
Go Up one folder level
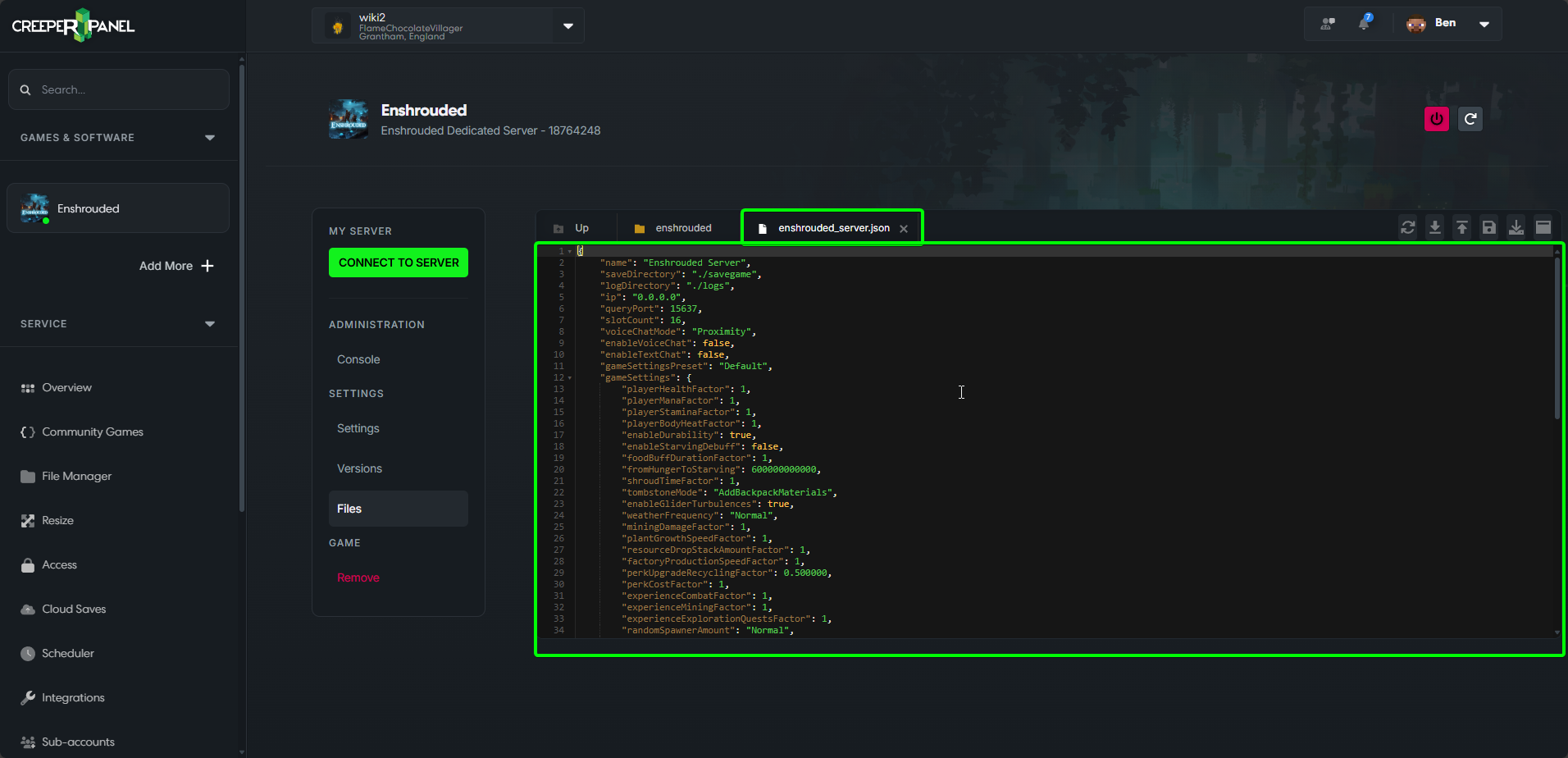[572, 228]
